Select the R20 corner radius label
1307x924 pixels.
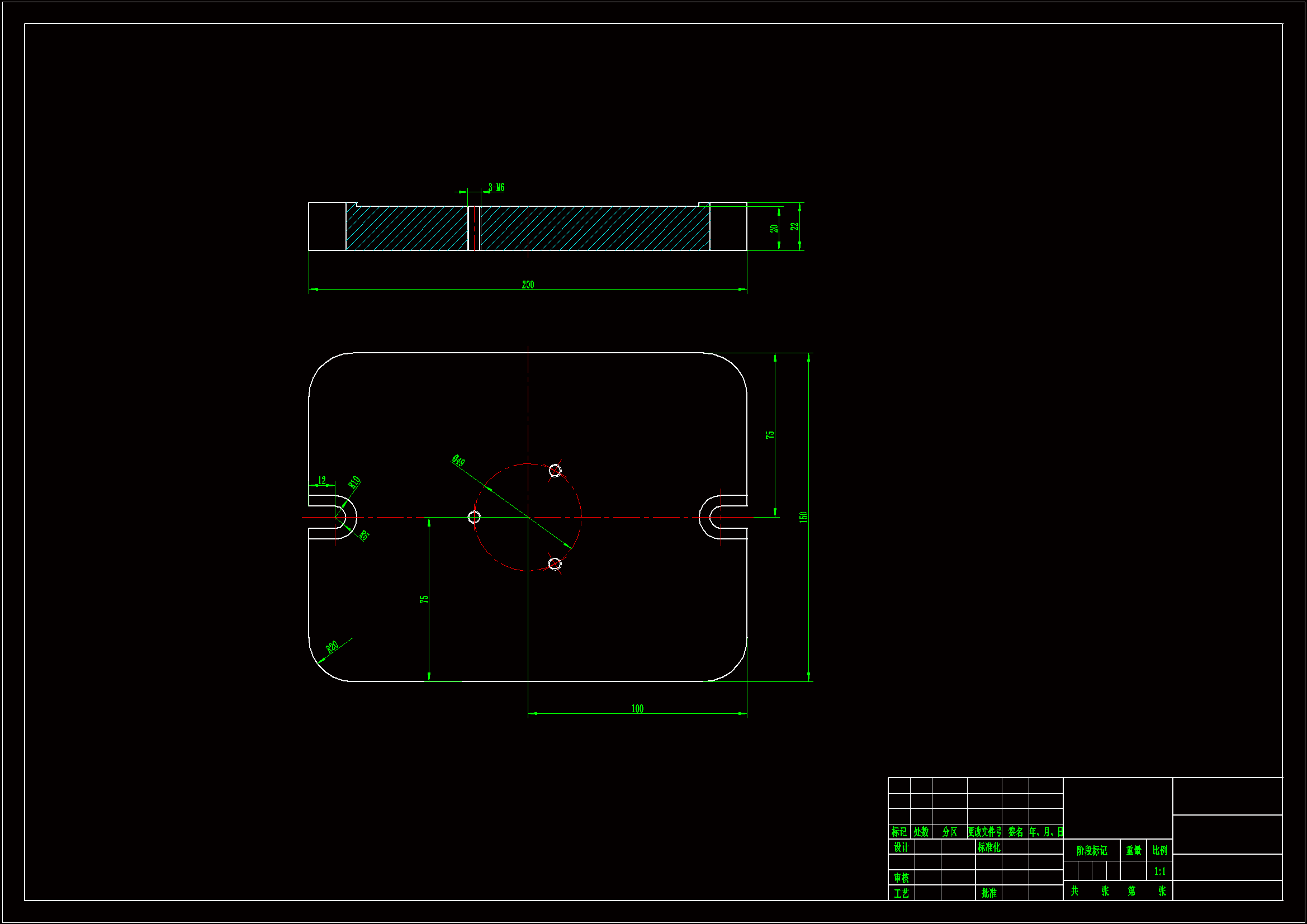(x=332, y=647)
